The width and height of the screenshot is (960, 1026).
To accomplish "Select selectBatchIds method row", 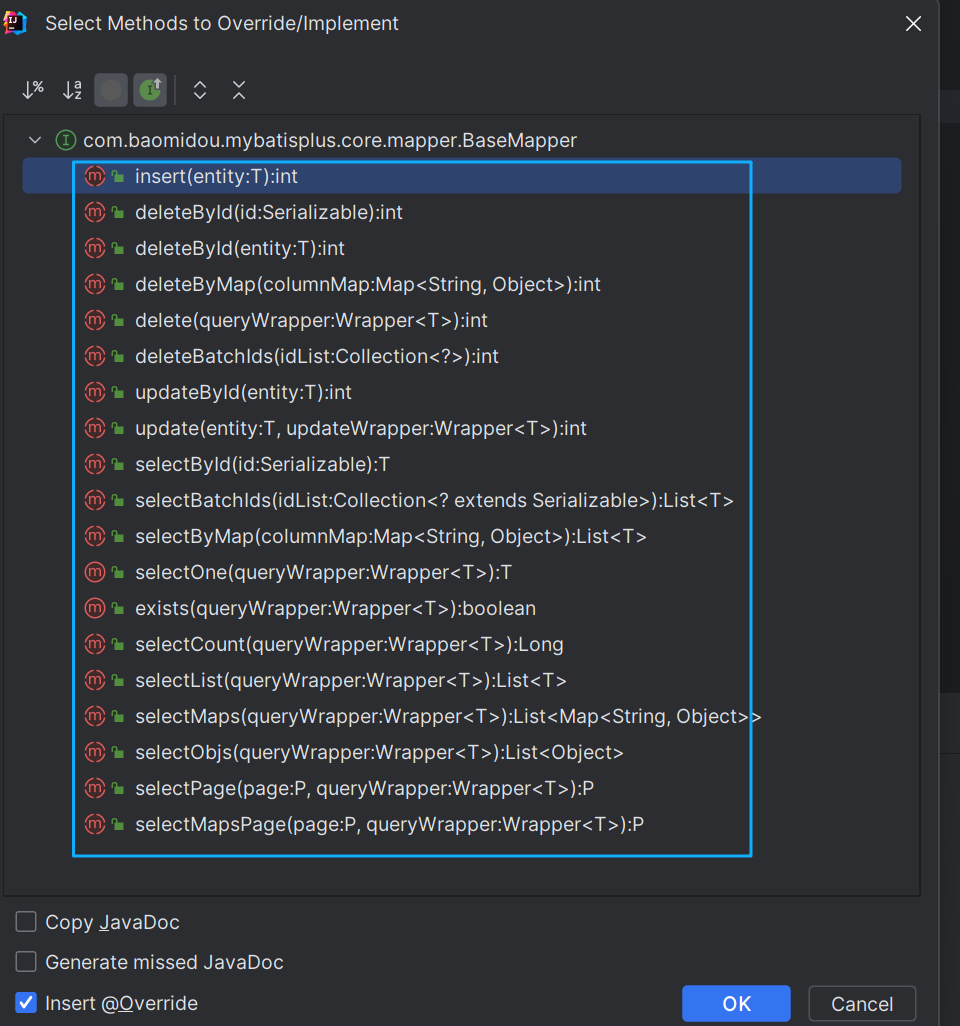I will click(x=461, y=500).
